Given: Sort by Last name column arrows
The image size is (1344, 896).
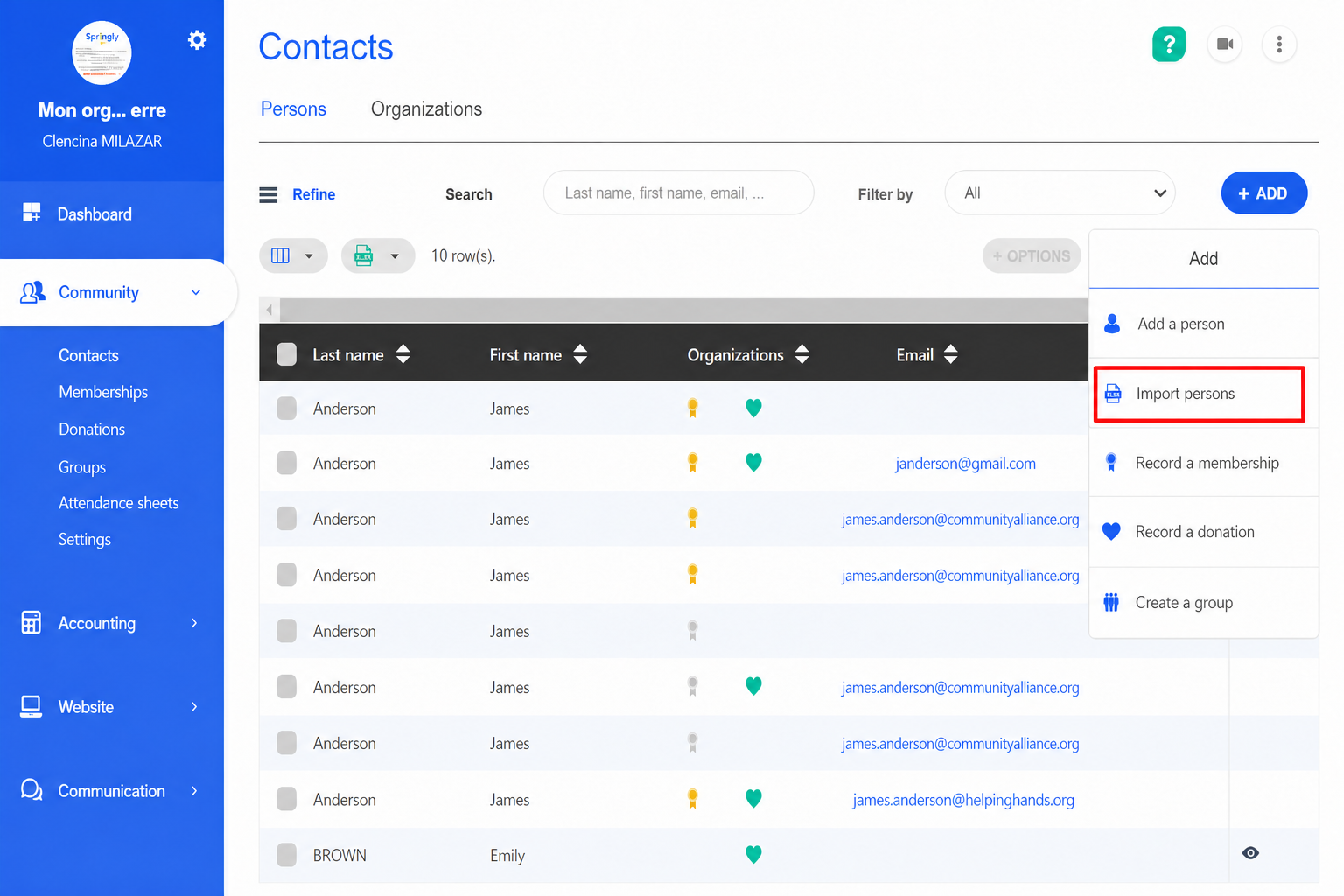Looking at the screenshot, I should click(403, 354).
